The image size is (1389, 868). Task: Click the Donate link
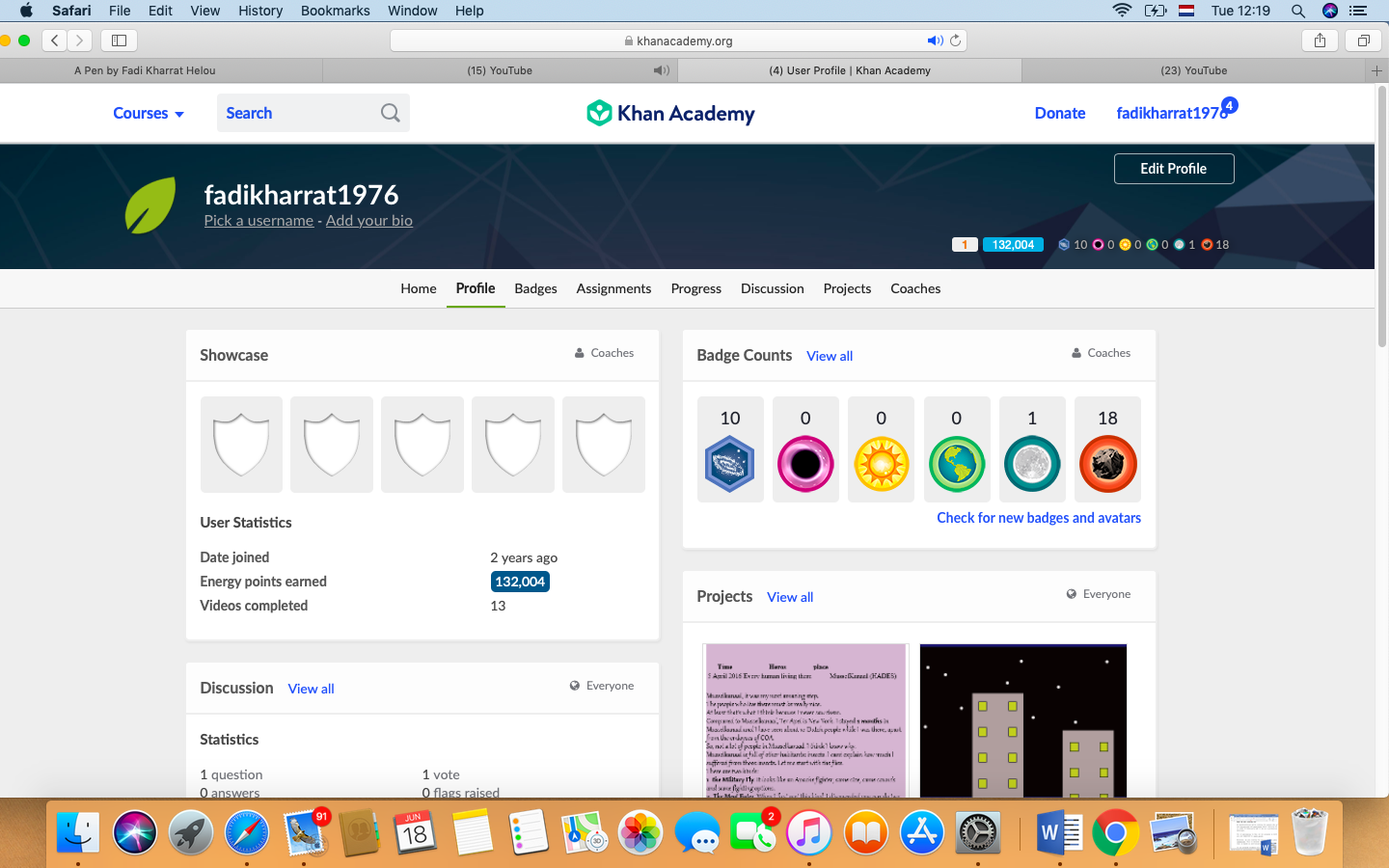point(1060,113)
